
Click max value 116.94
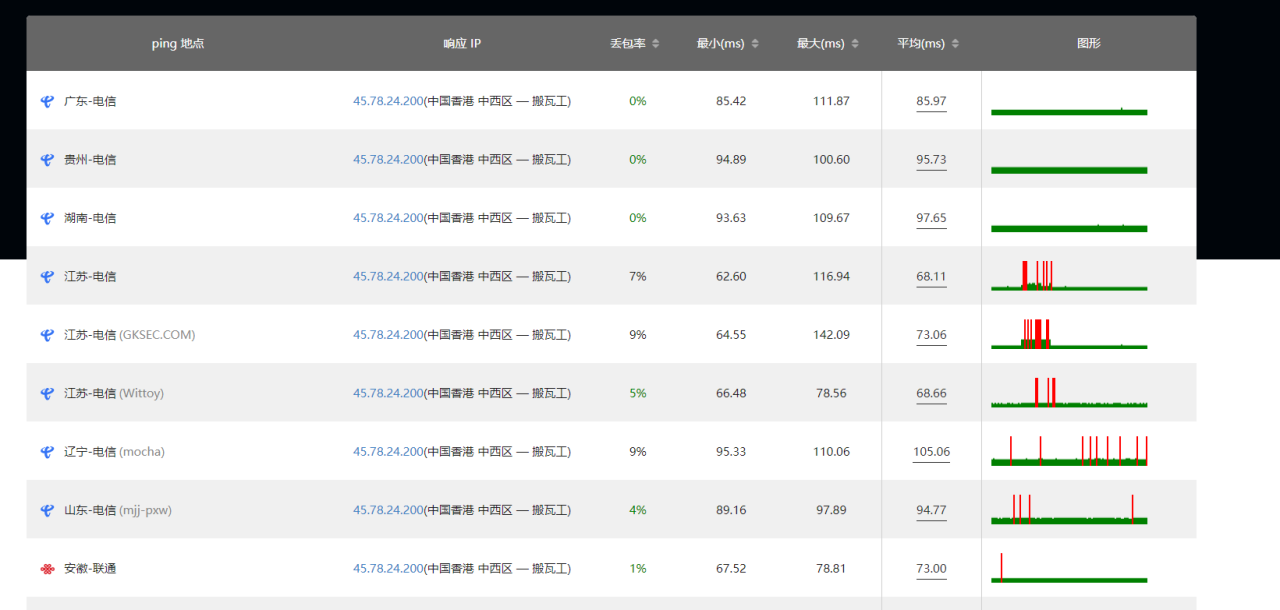pos(831,276)
